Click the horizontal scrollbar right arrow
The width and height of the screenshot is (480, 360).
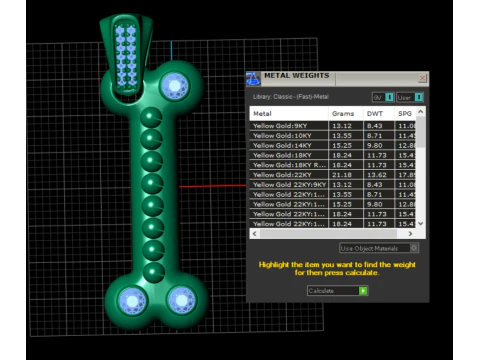pos(410,234)
